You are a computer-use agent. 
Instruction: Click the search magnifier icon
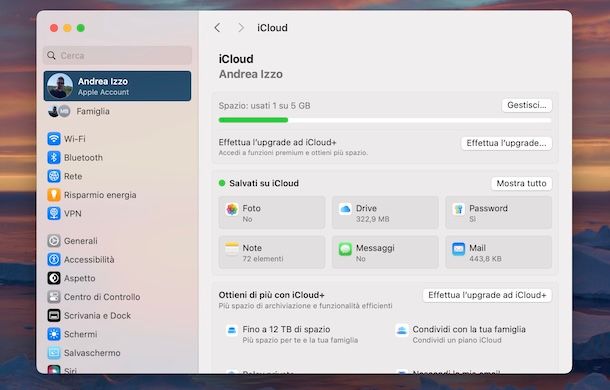click(x=51, y=55)
